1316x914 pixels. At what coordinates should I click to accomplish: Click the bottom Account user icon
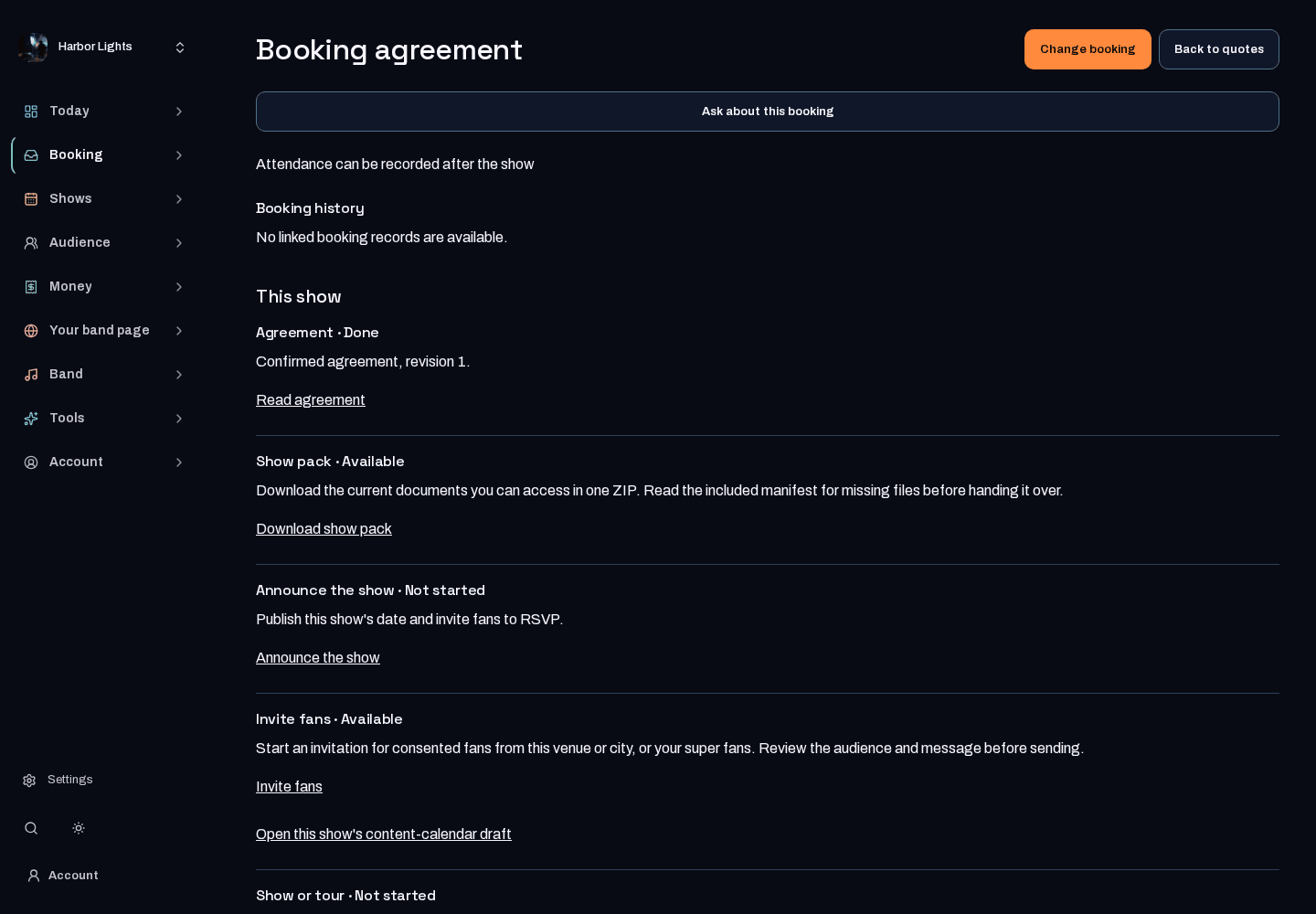(x=34, y=876)
